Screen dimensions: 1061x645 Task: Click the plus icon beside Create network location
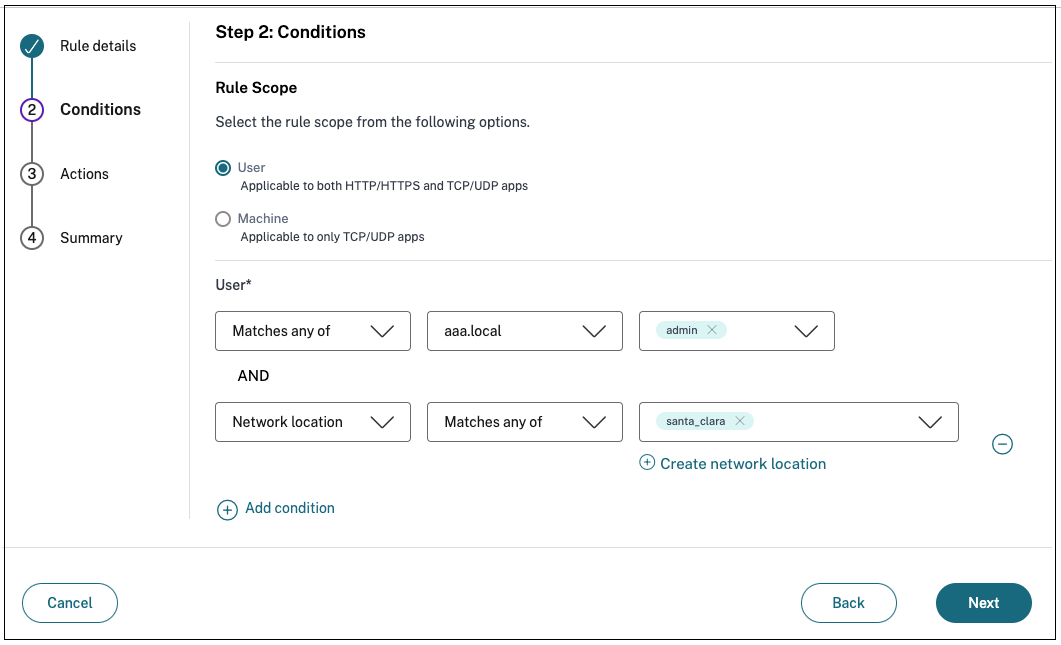647,463
